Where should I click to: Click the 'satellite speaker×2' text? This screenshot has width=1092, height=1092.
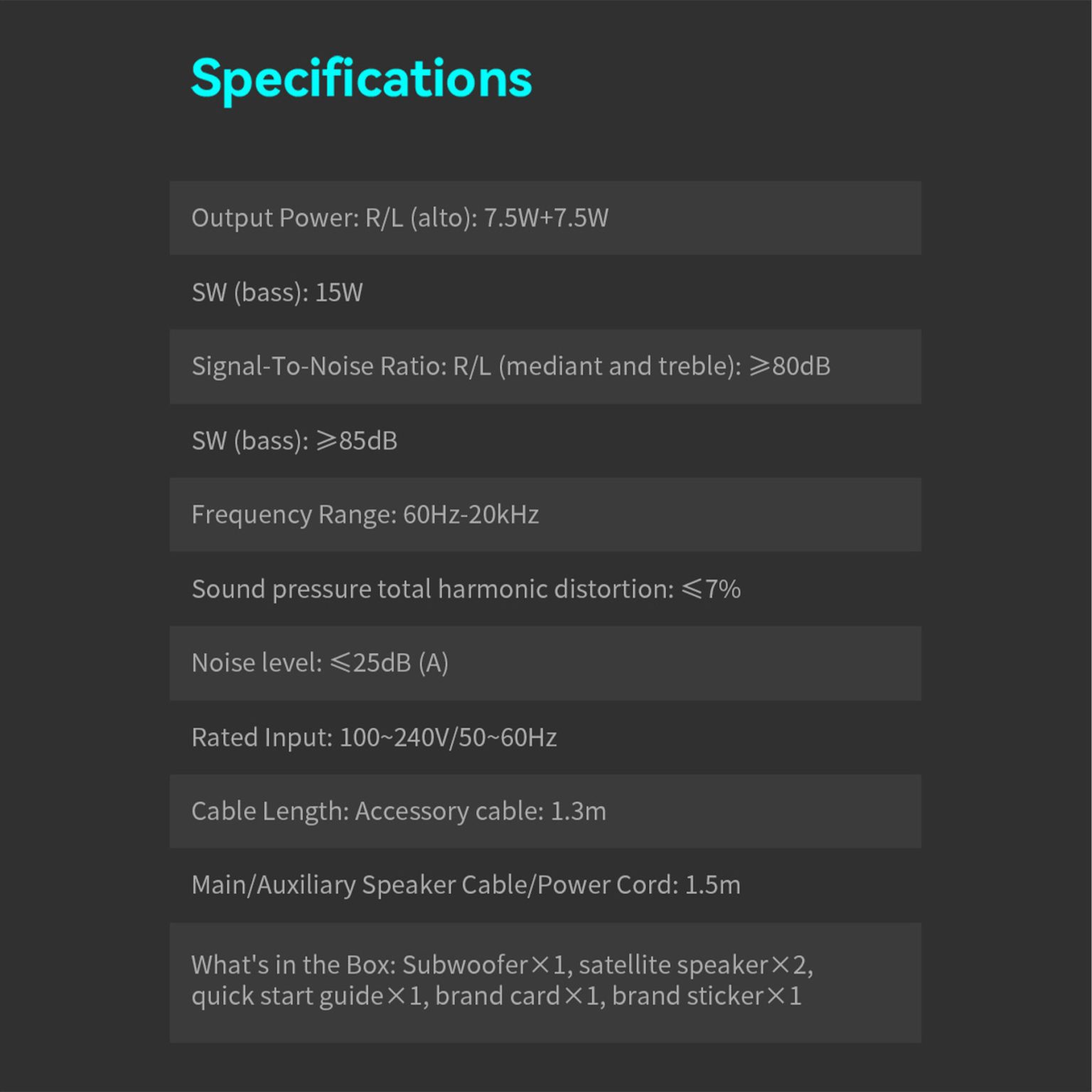coord(694,965)
